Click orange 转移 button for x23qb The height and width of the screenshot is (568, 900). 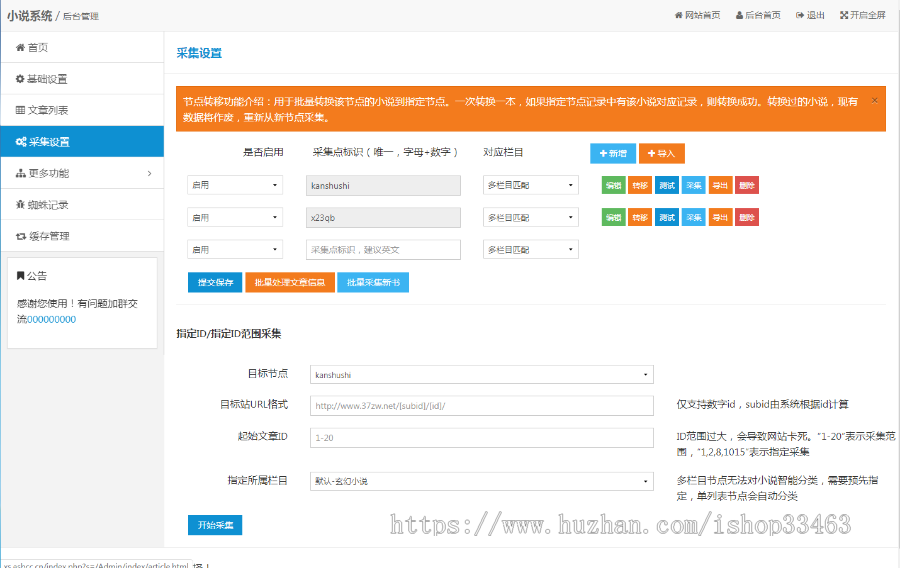(x=640, y=217)
